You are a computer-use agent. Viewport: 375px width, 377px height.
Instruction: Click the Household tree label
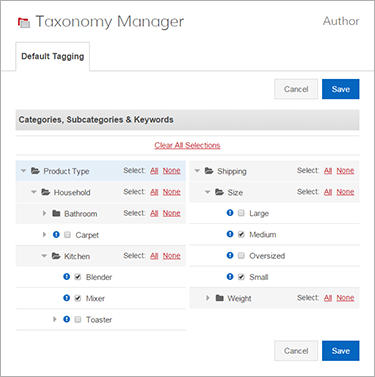(72, 192)
